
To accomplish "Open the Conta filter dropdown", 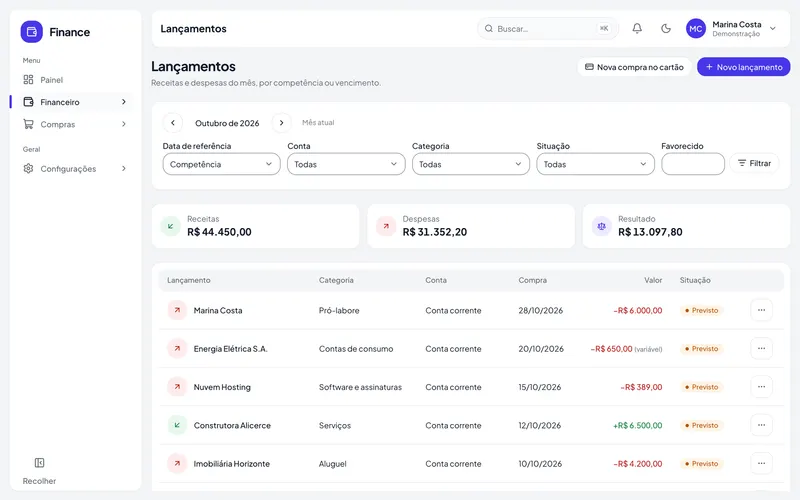I will point(346,164).
